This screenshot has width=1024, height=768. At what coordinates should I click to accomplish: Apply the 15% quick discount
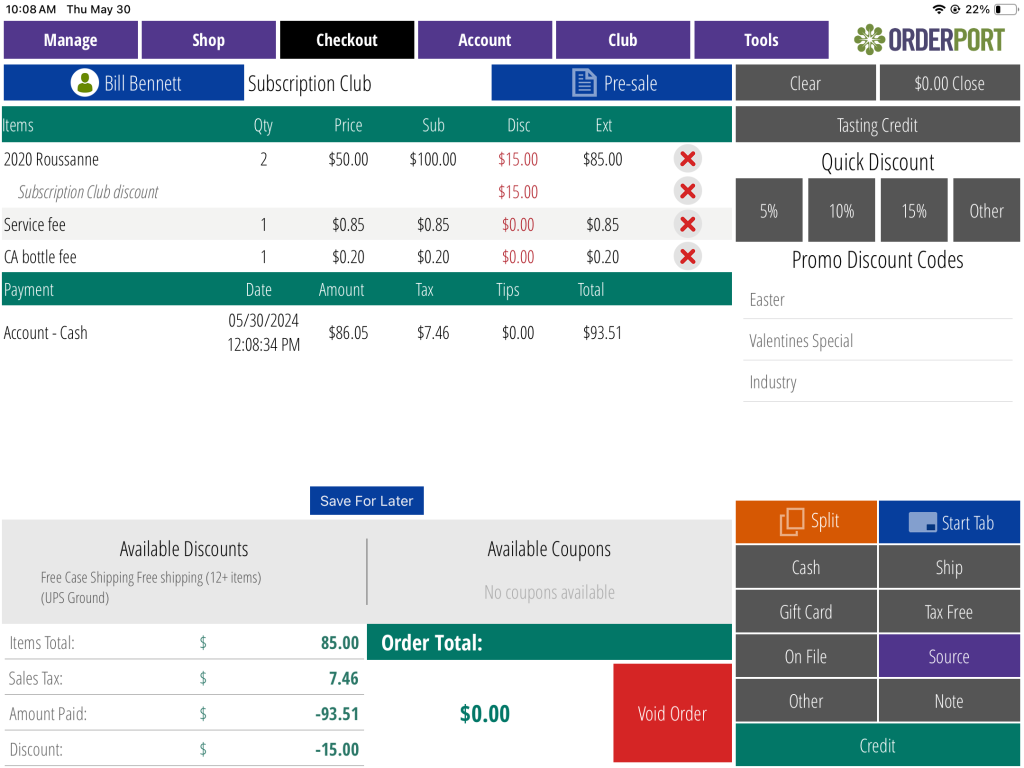pyautogui.click(x=913, y=211)
